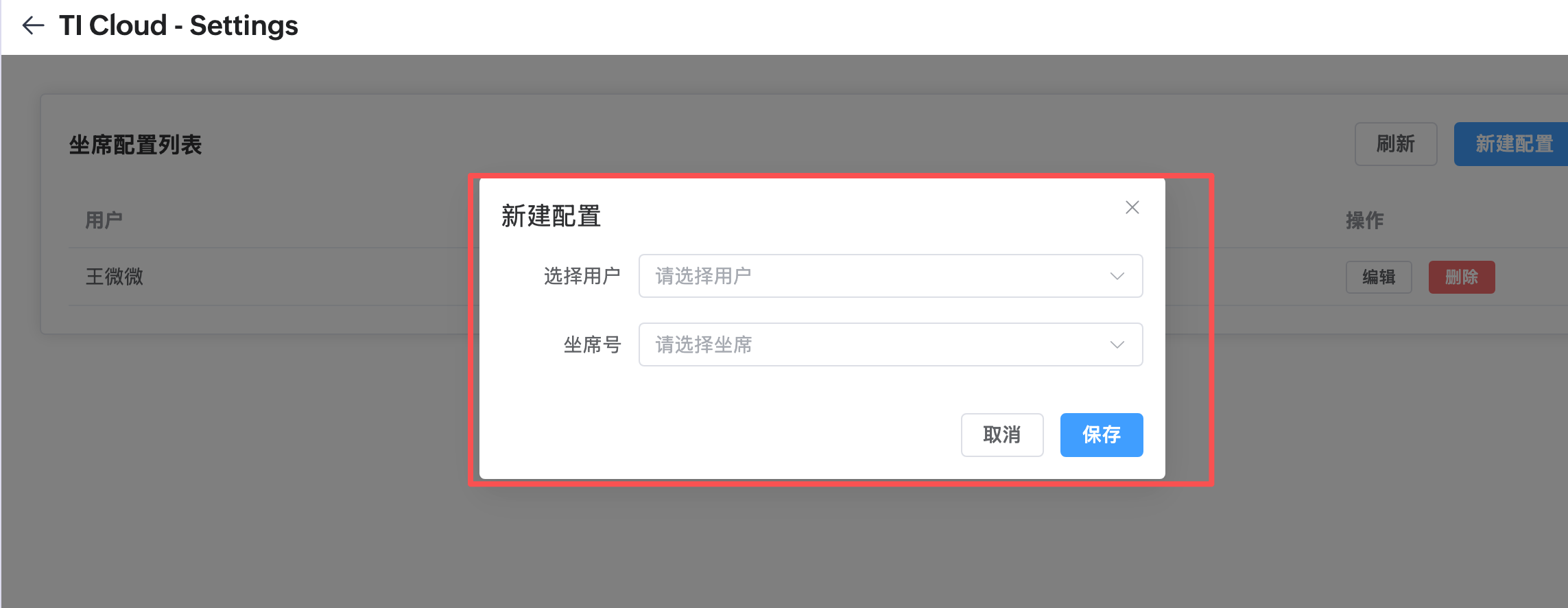Click the 用户 column header
This screenshot has width=1568, height=608.
point(104,220)
